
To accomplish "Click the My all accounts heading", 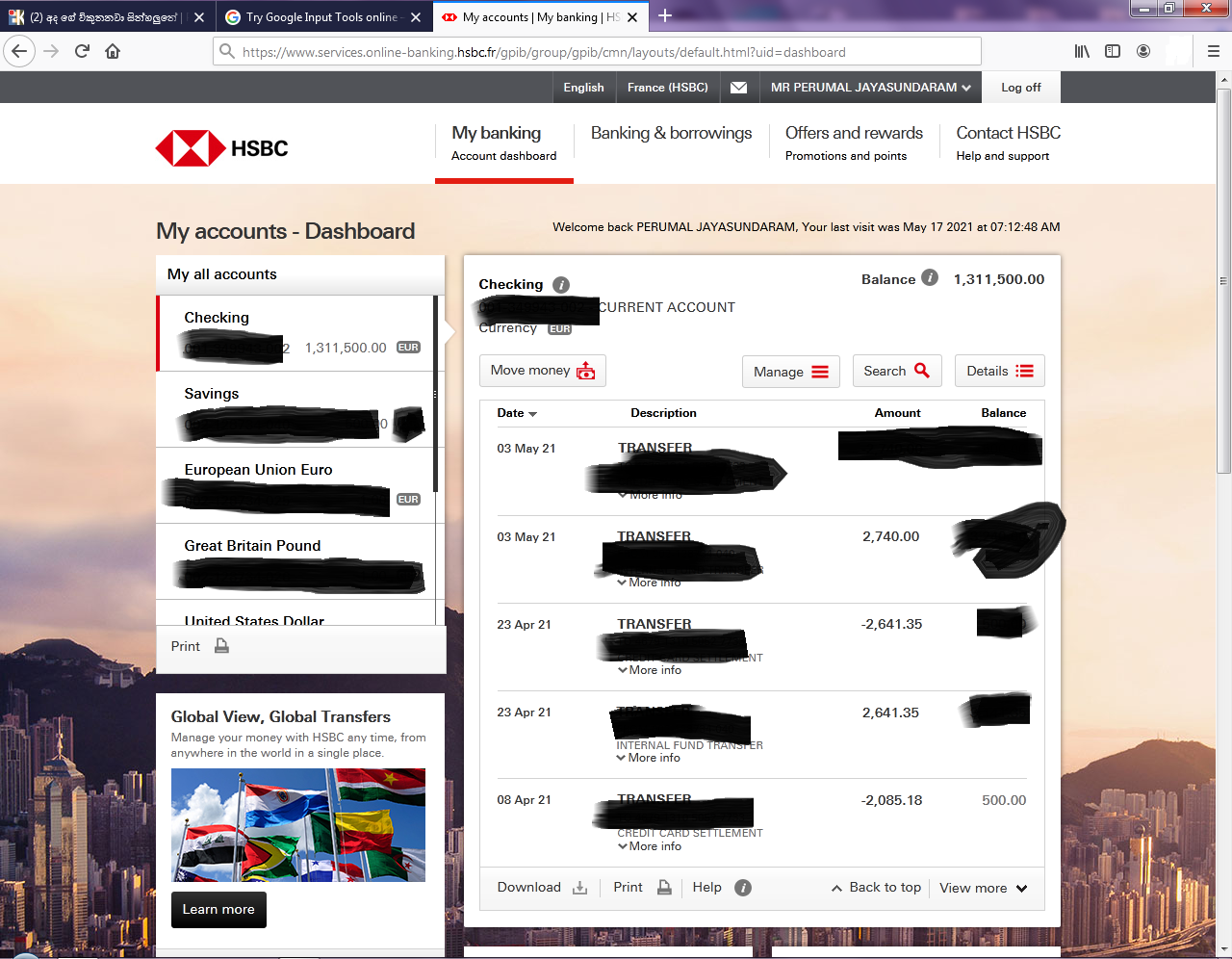I will click(222, 274).
